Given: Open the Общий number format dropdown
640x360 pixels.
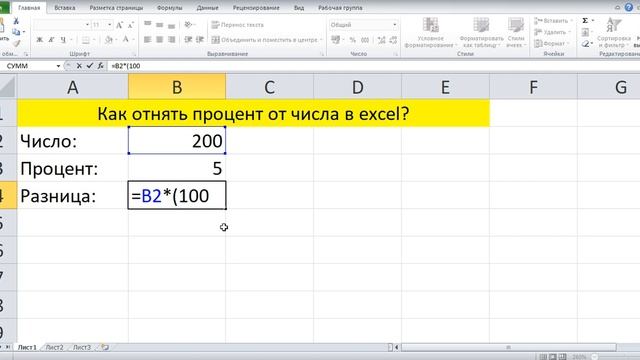Looking at the screenshot, I should 394,25.
